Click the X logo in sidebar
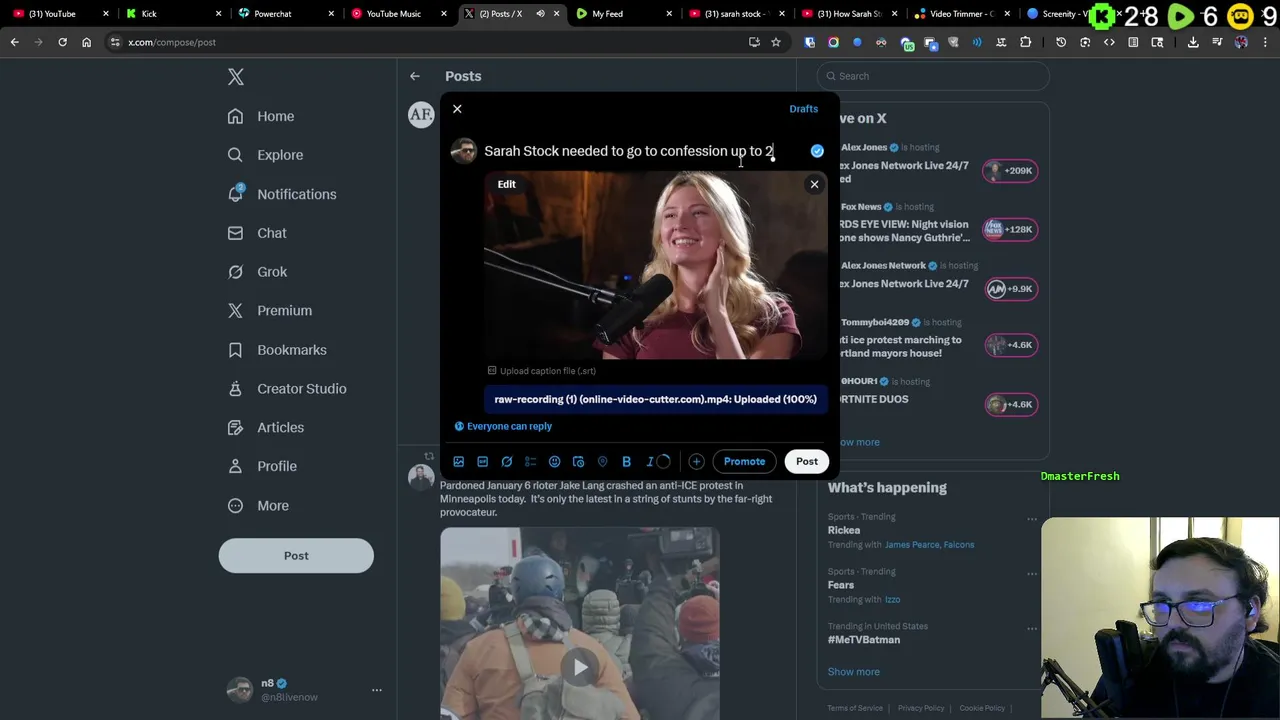The width and height of the screenshot is (1280, 720). click(x=236, y=77)
